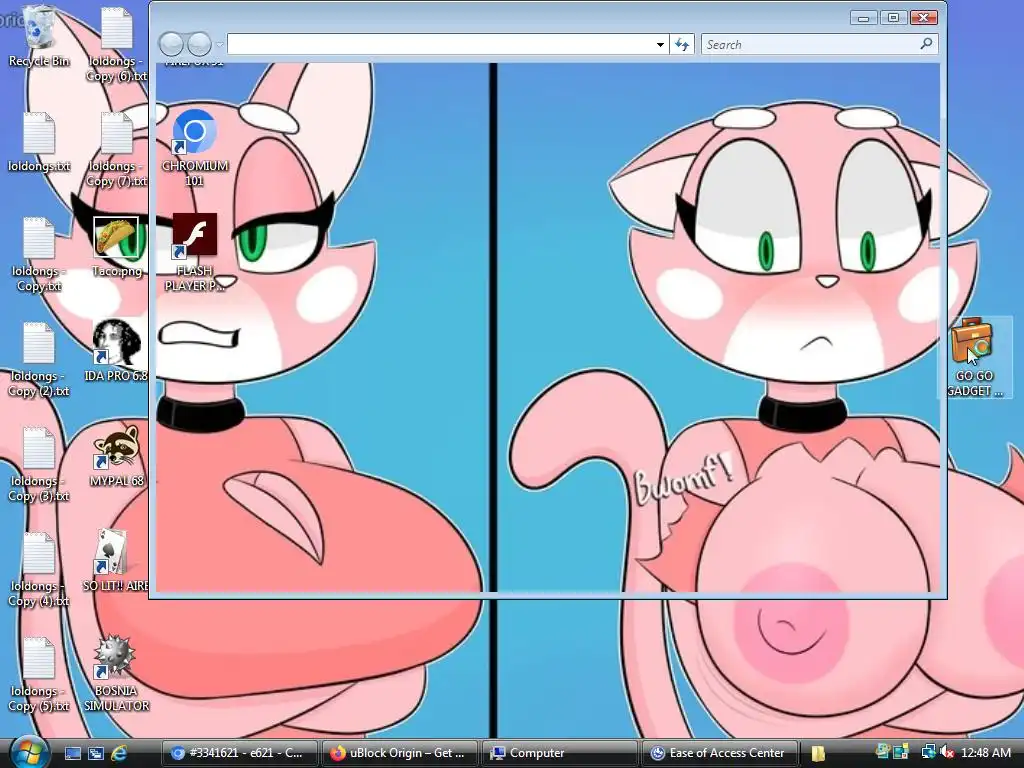Screen dimensions: 1024x768
Task: Click the Search input field
Action: click(x=810, y=44)
